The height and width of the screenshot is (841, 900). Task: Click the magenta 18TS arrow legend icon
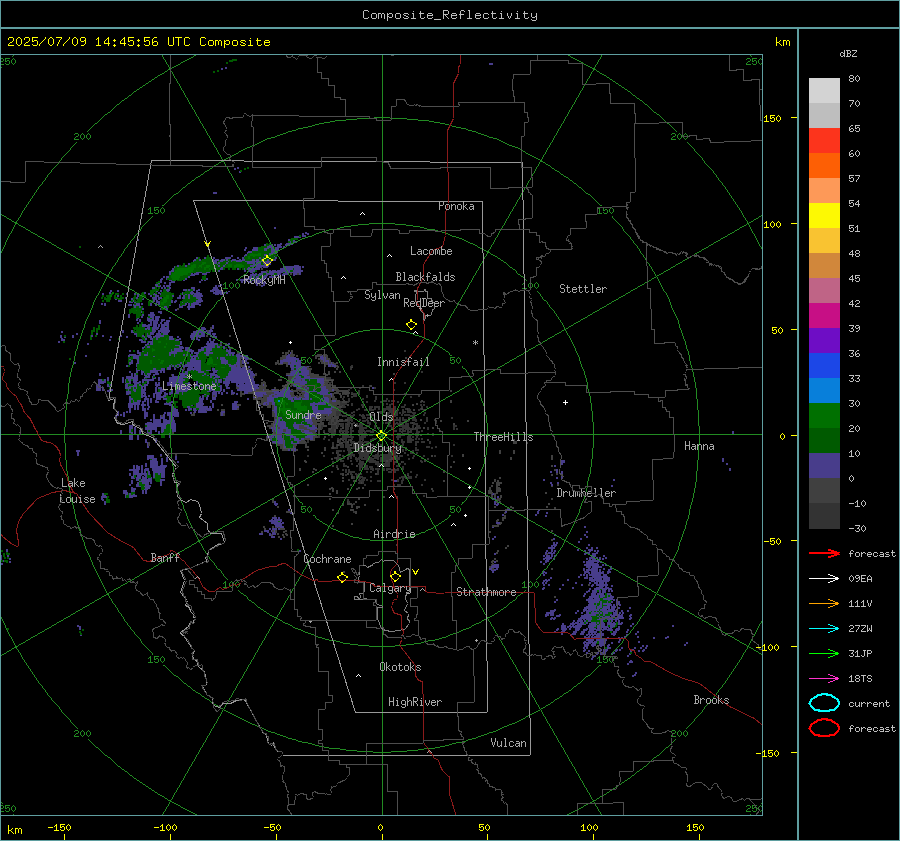tap(824, 679)
